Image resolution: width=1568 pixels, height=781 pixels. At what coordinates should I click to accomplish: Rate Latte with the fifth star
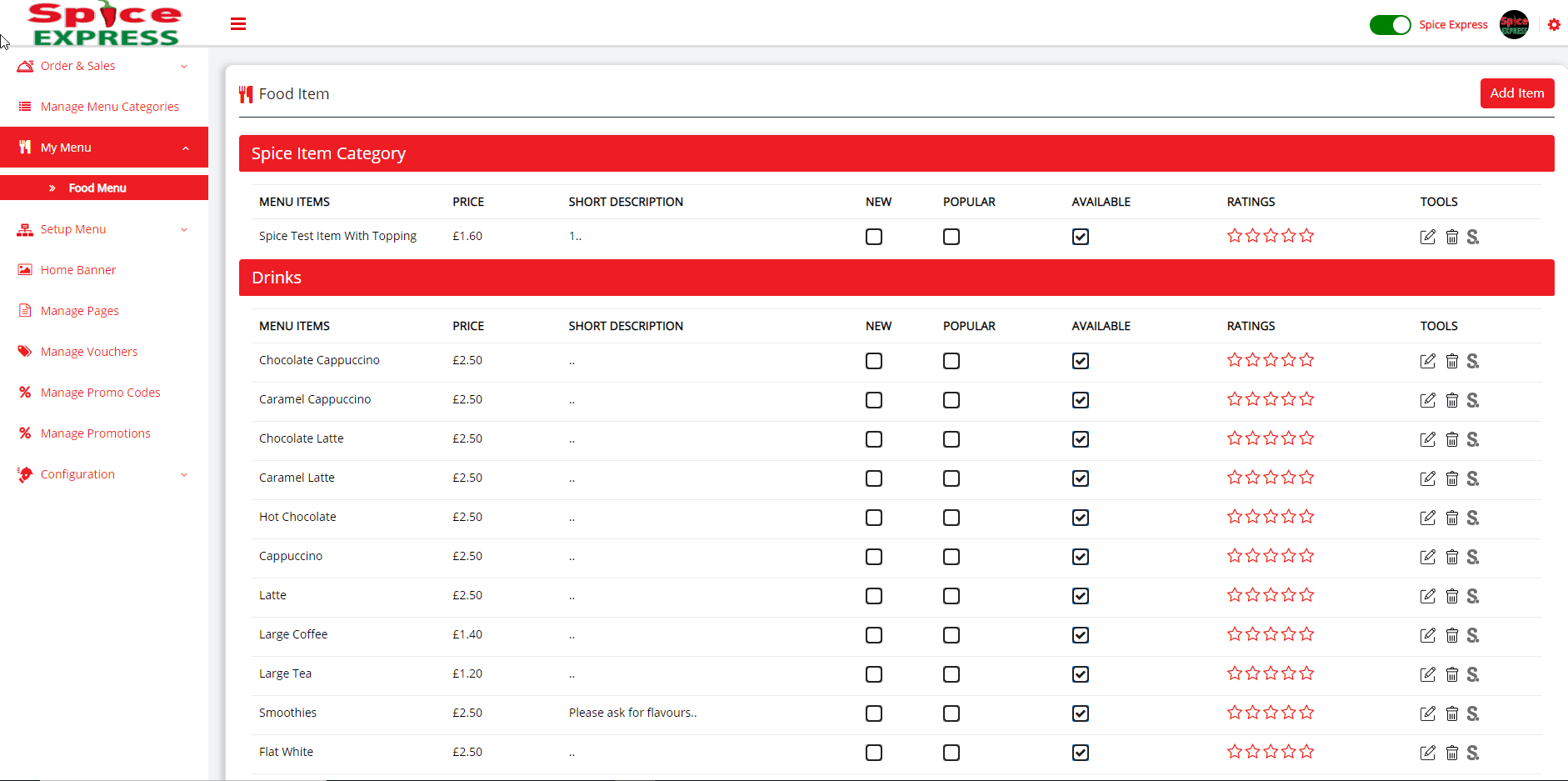pyautogui.click(x=1306, y=595)
